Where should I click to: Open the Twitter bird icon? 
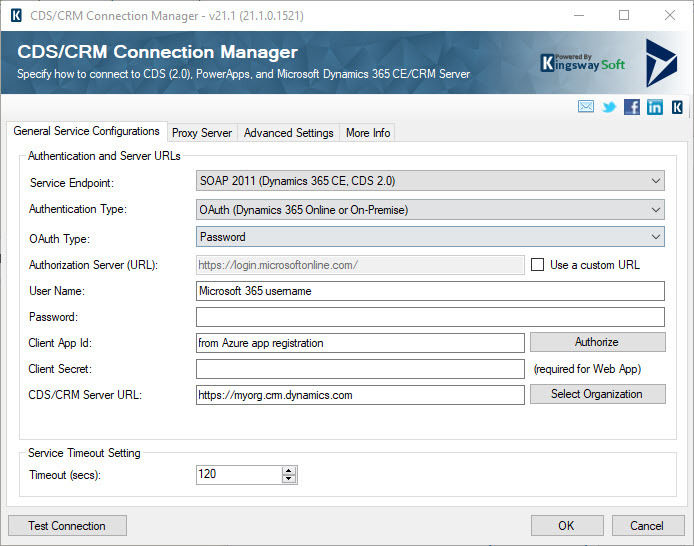(x=609, y=107)
